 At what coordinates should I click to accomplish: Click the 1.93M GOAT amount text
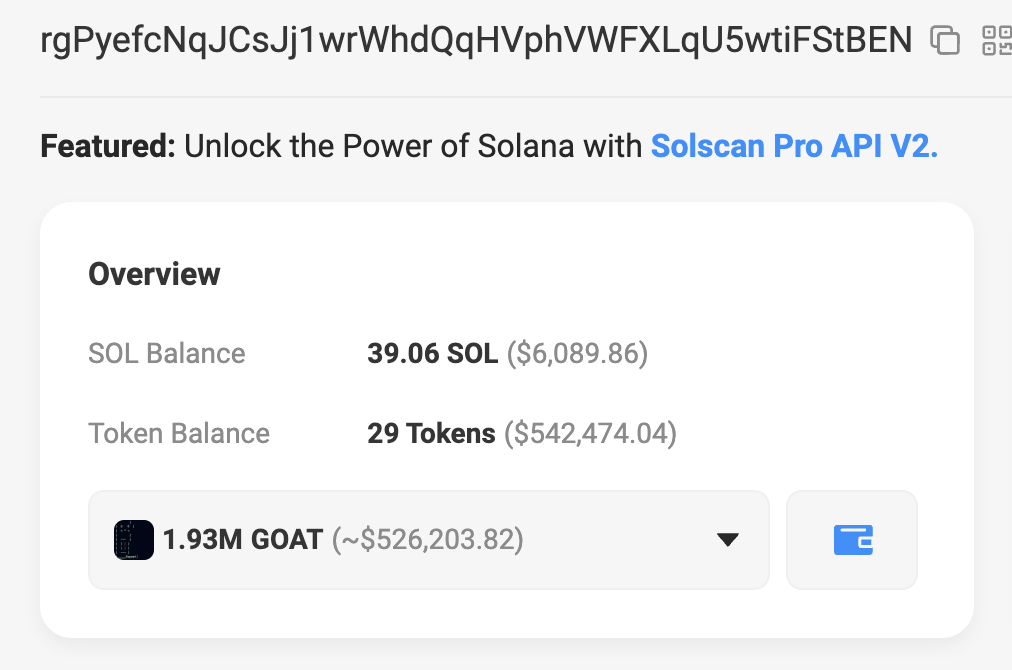[x=243, y=540]
